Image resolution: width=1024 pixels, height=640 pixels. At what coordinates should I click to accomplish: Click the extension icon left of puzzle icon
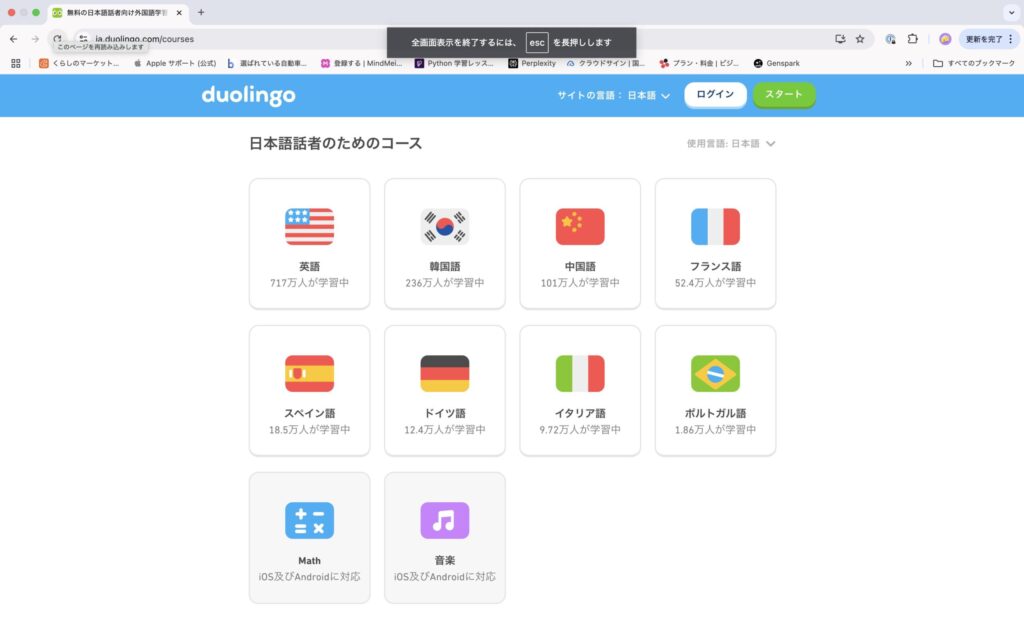[x=890, y=39]
